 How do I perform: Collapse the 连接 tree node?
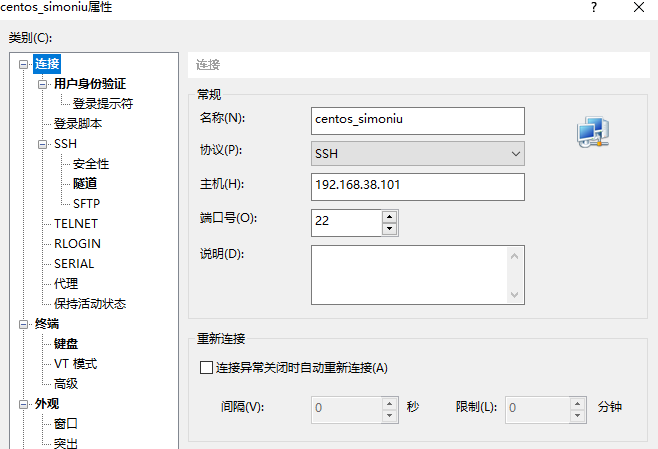point(24,64)
